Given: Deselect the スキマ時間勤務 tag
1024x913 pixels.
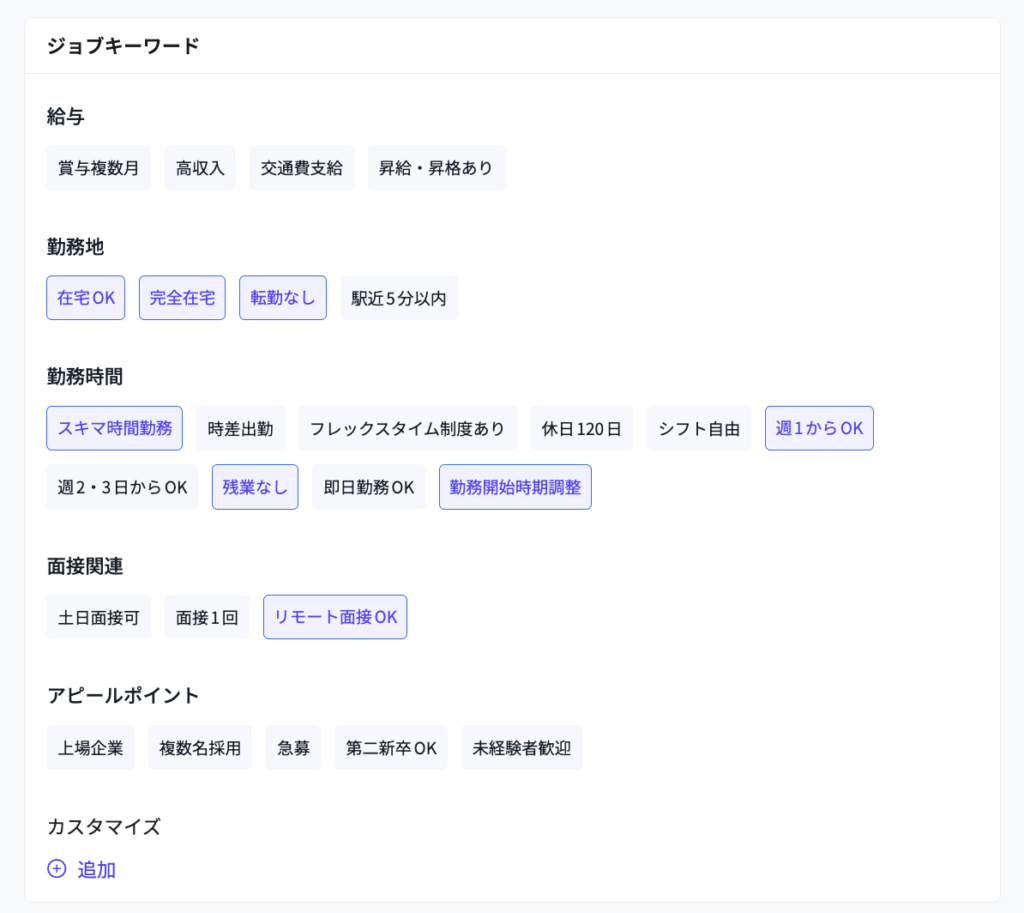Looking at the screenshot, I should tap(114, 428).
